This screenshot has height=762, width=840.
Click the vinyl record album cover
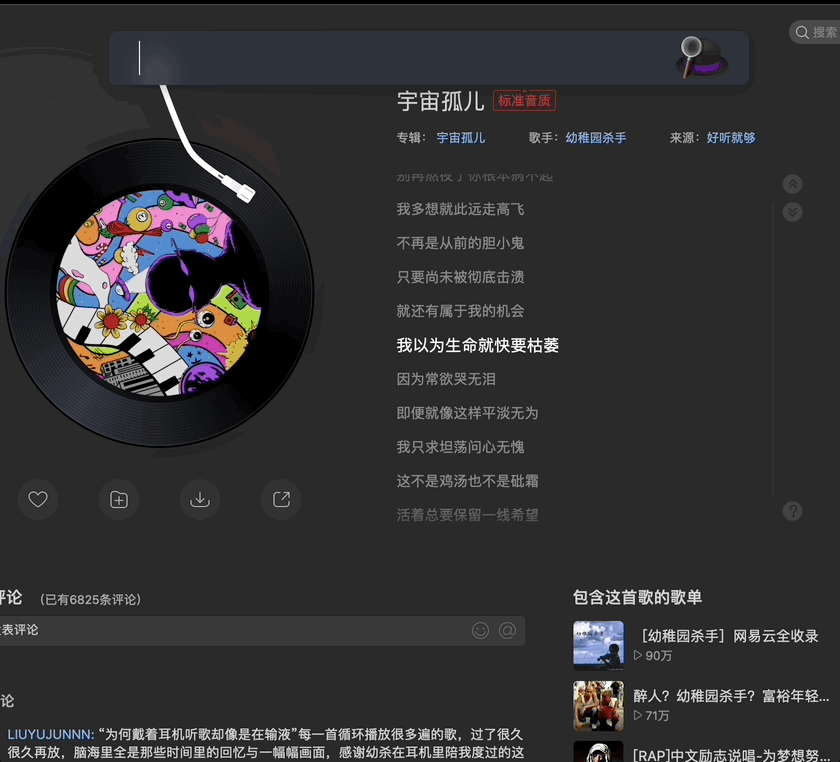tap(159, 293)
